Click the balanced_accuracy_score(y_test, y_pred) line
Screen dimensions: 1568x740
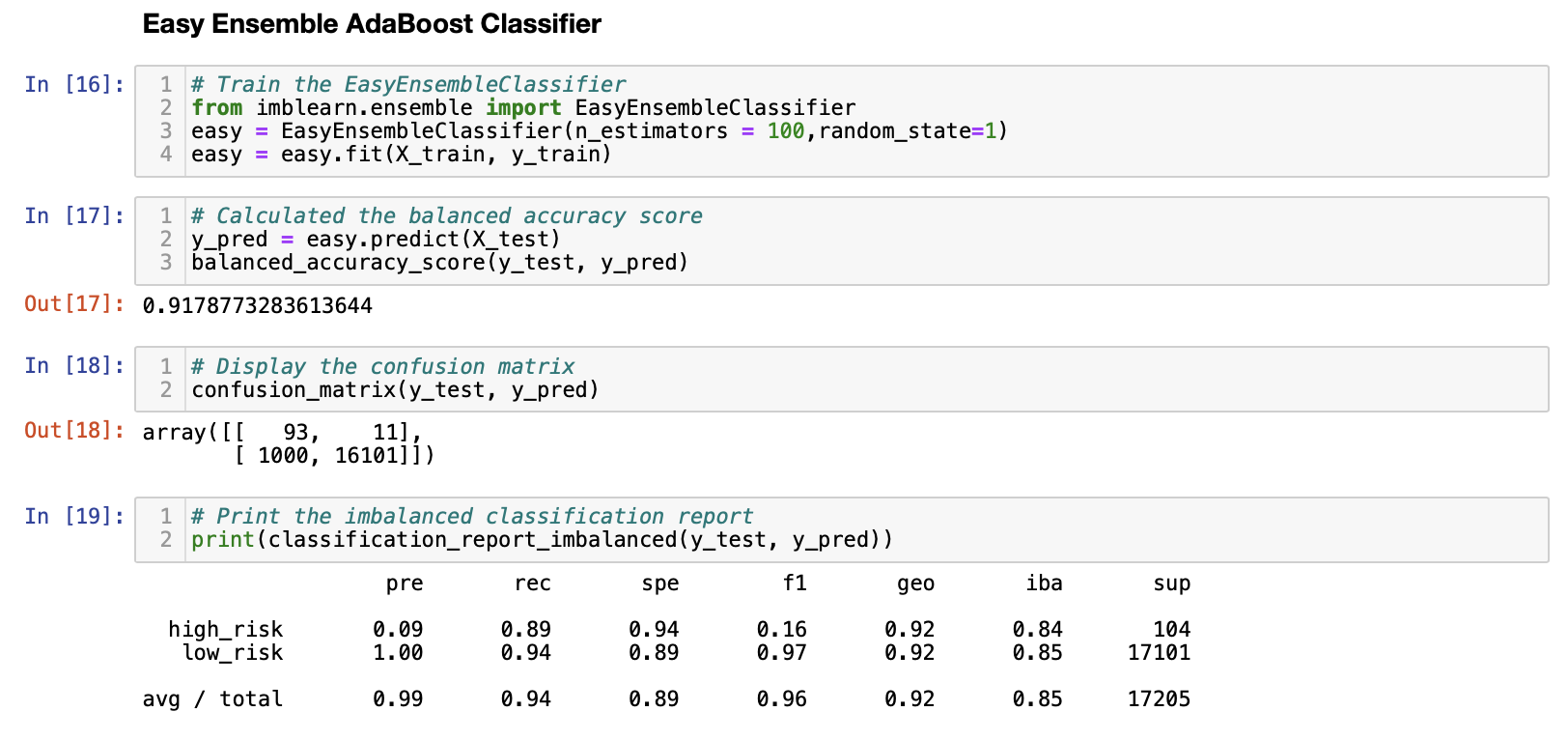440,262
